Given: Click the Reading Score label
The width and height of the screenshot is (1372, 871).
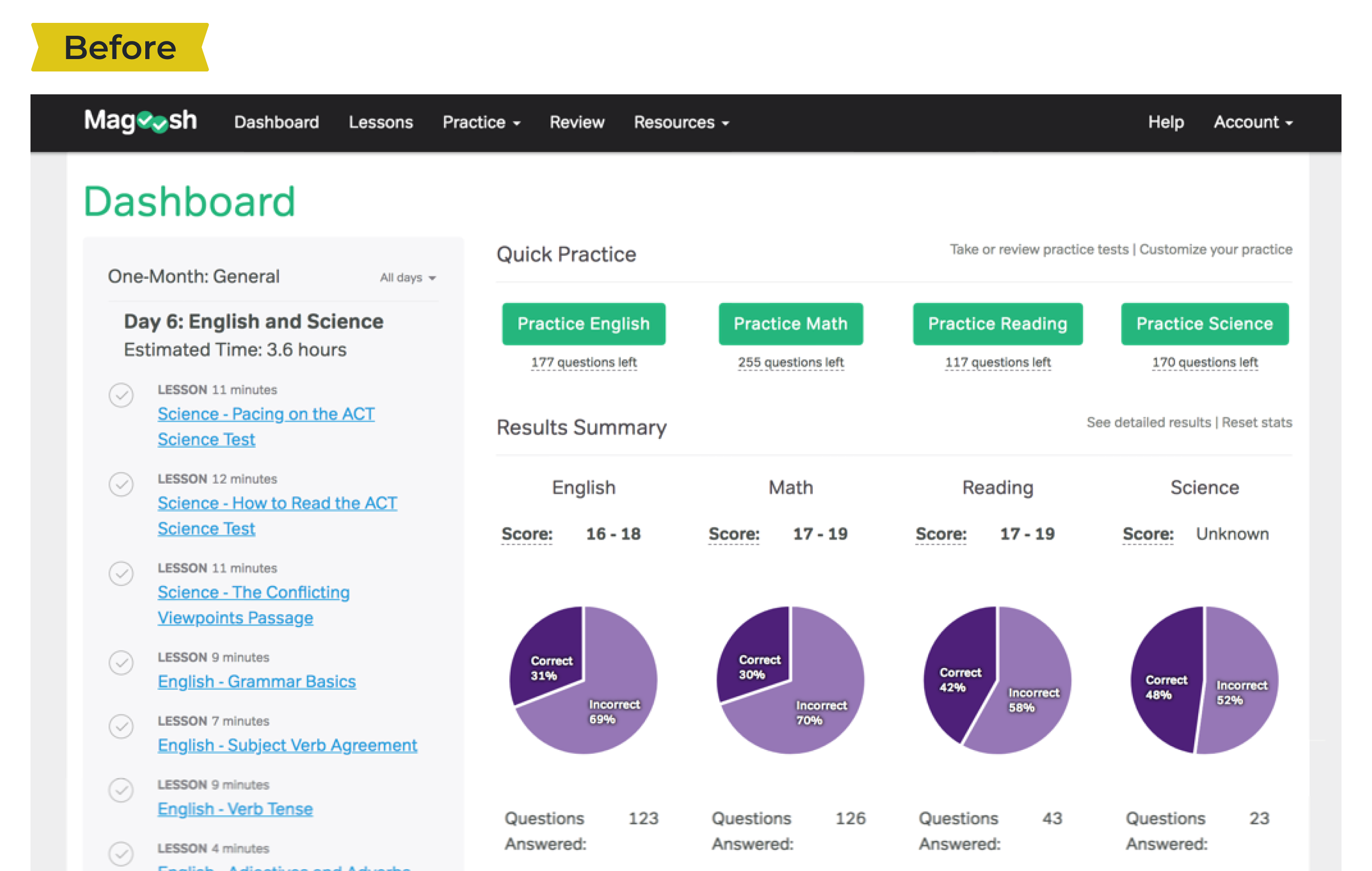Looking at the screenshot, I should (941, 534).
